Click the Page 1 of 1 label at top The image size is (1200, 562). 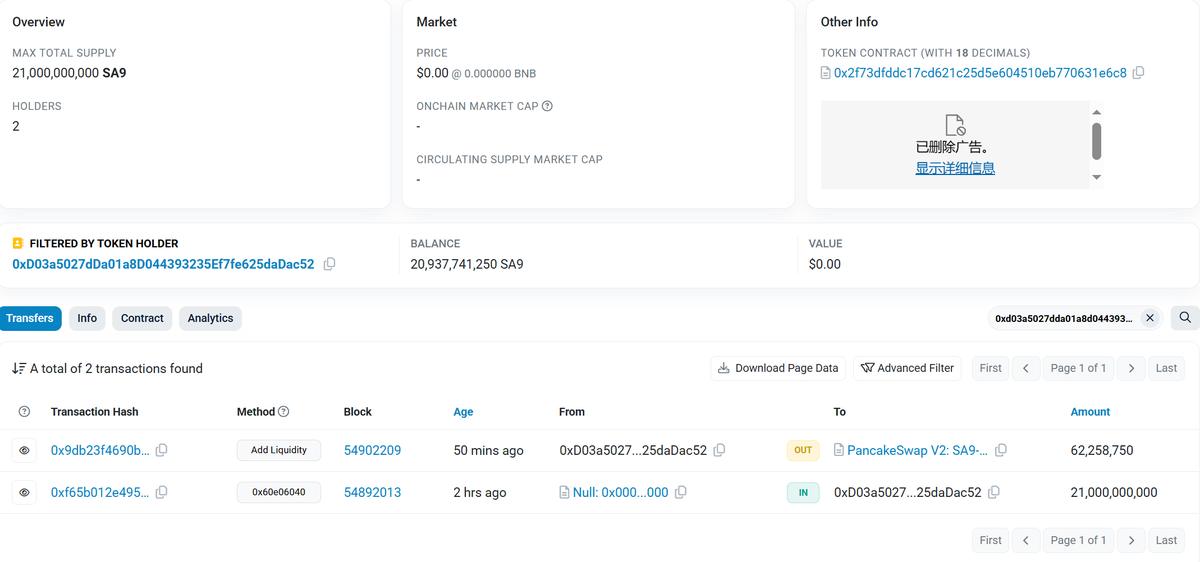(x=1078, y=368)
